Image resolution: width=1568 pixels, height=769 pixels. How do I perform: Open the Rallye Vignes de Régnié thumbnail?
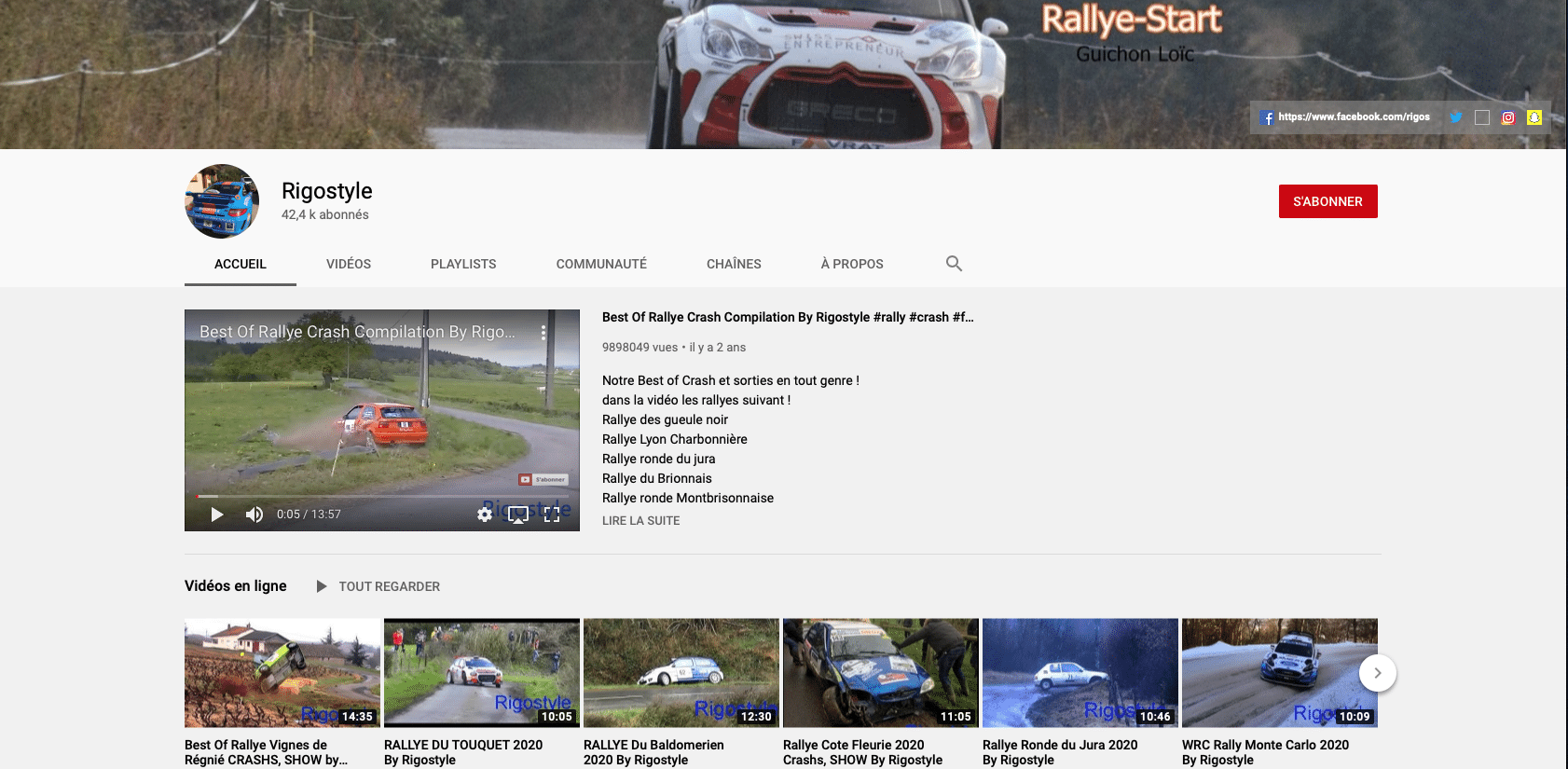(x=282, y=673)
